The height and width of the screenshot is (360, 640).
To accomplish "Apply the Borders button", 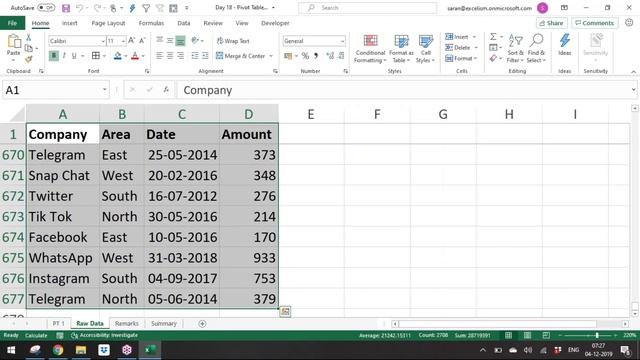I will click(96, 56).
